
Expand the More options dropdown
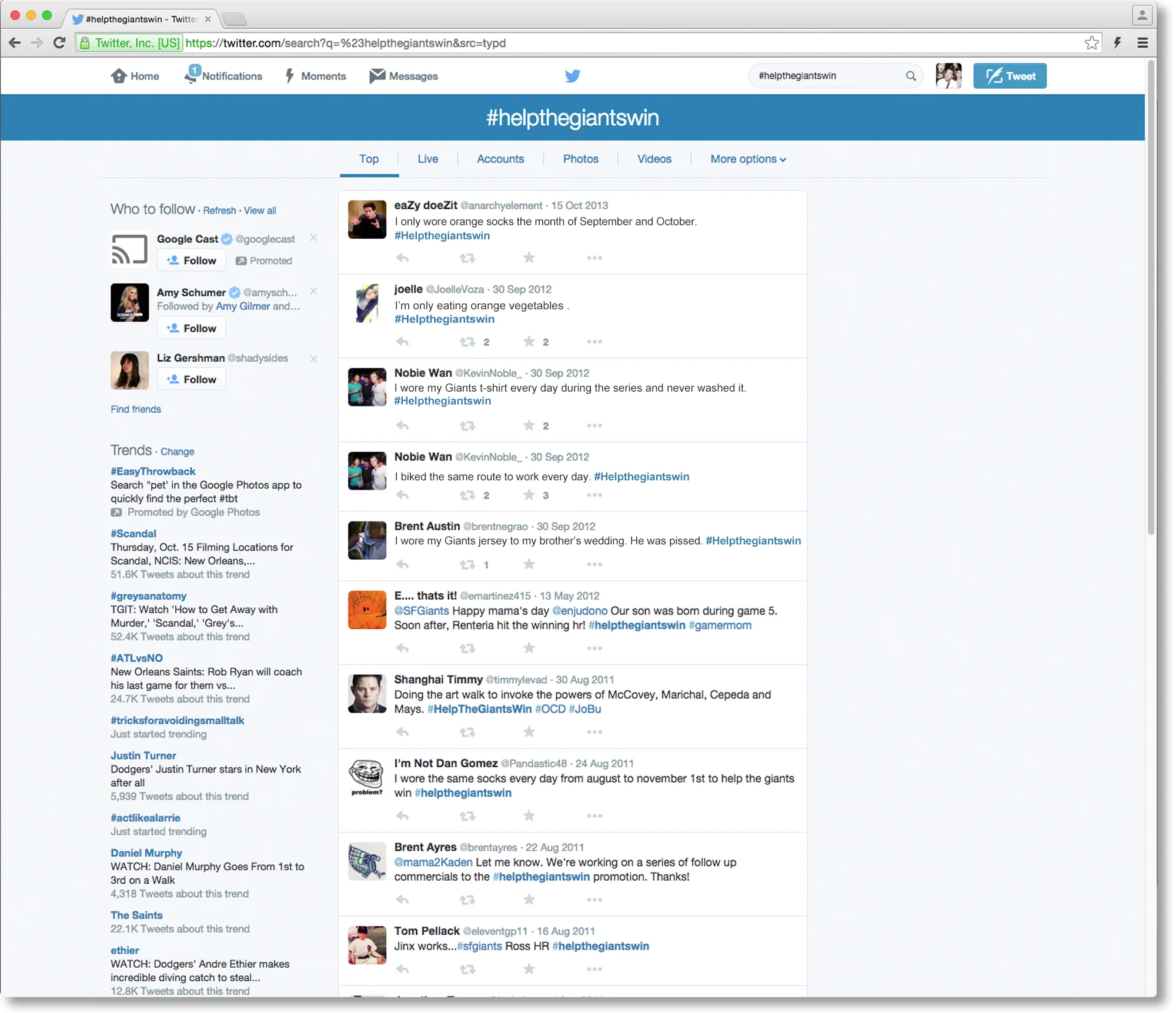(748, 159)
